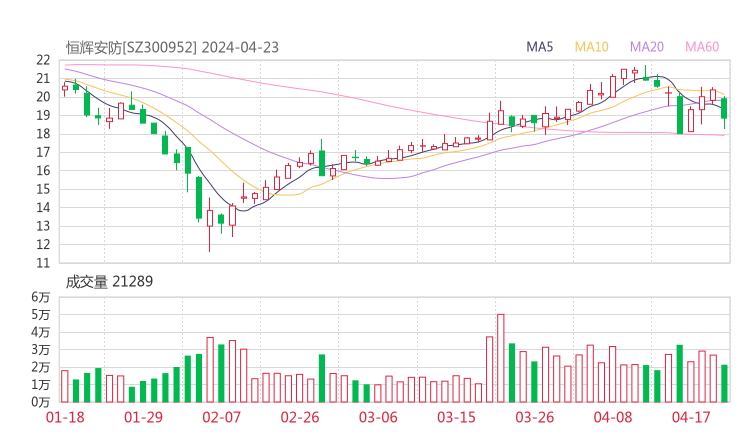
Task: Click the volume axis label 3万
Action: click(41, 350)
